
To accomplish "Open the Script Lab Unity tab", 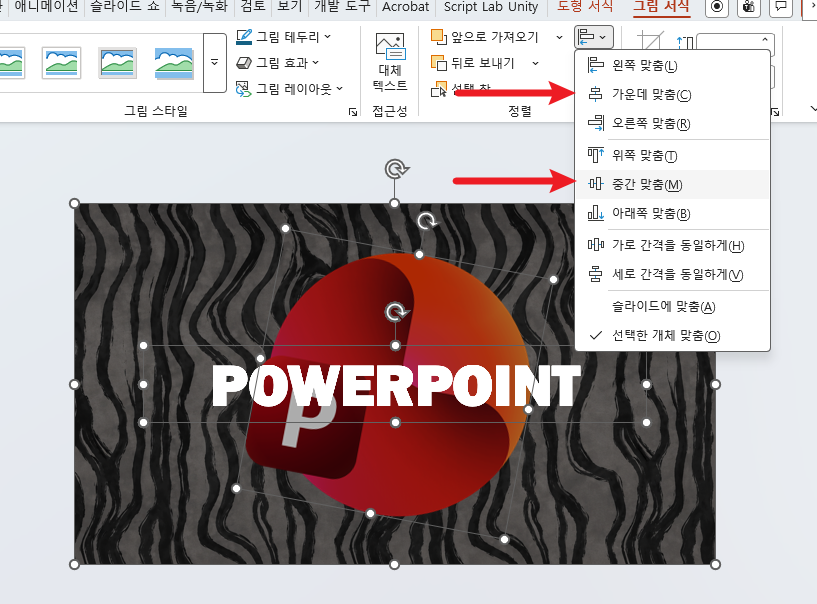I will 491,7.
